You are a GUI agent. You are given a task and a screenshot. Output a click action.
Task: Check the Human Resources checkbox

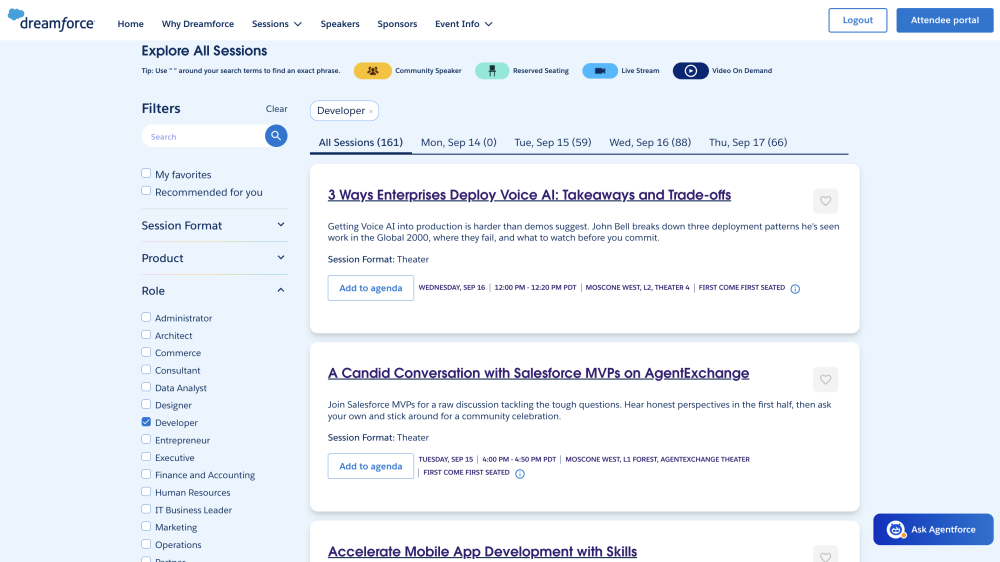coord(146,492)
